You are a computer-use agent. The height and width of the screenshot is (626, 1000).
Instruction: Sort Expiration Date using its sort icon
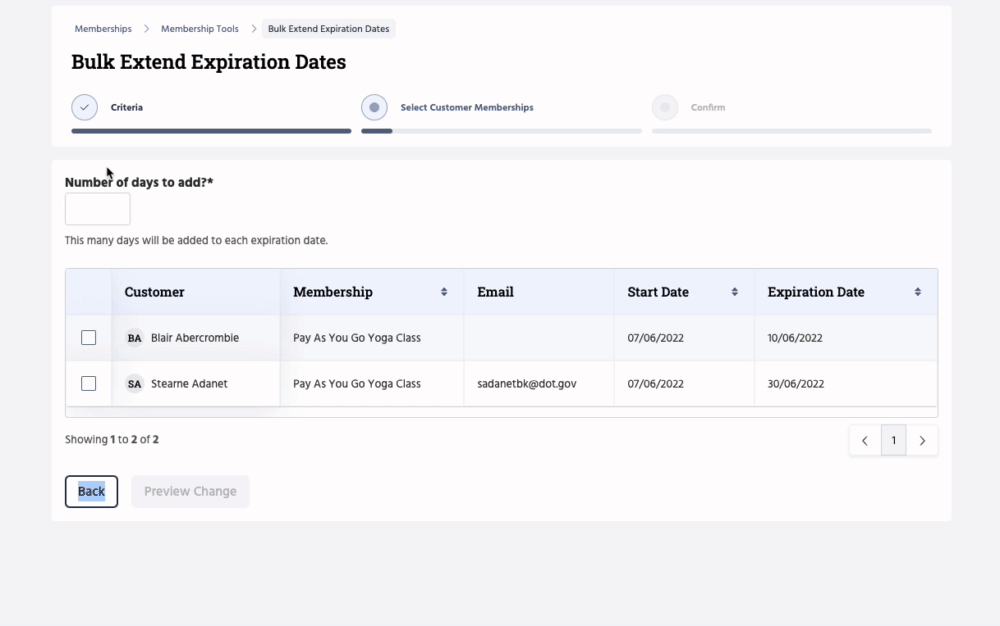pos(917,291)
